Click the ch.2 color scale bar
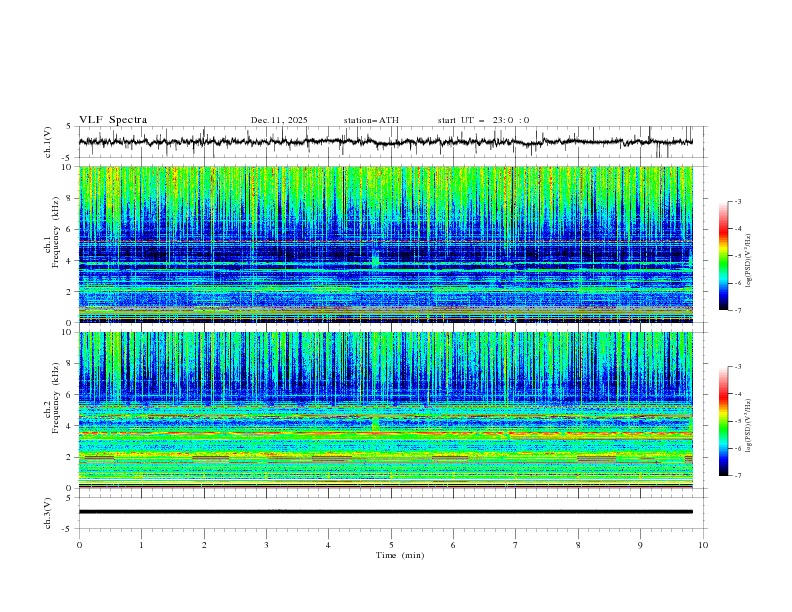Screen dimensions: 792x612 (x=723, y=421)
